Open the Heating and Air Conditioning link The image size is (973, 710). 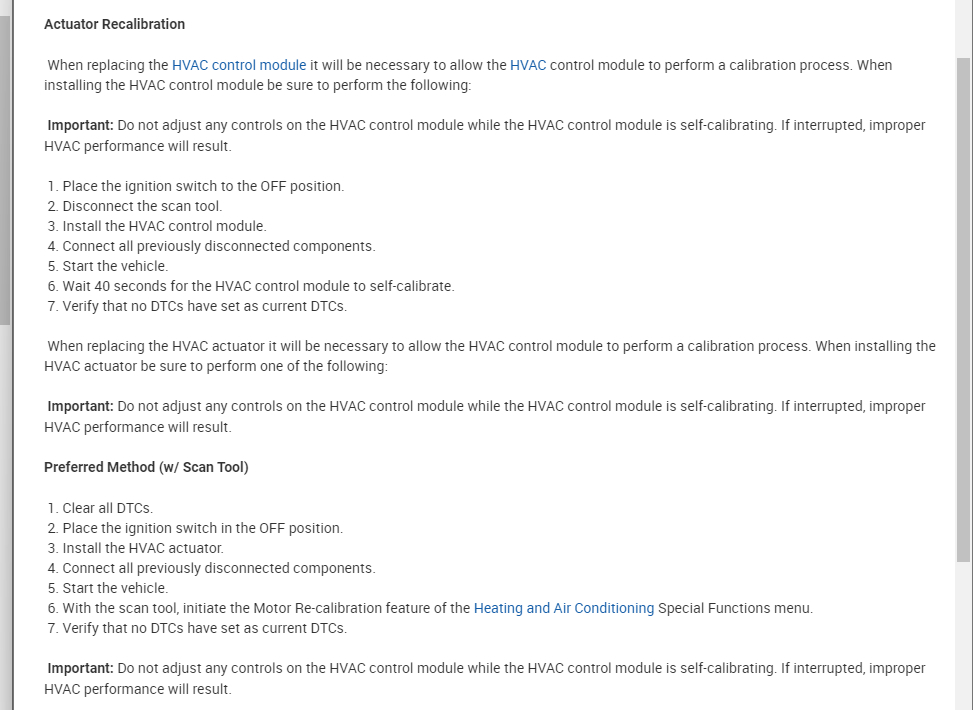tap(564, 608)
